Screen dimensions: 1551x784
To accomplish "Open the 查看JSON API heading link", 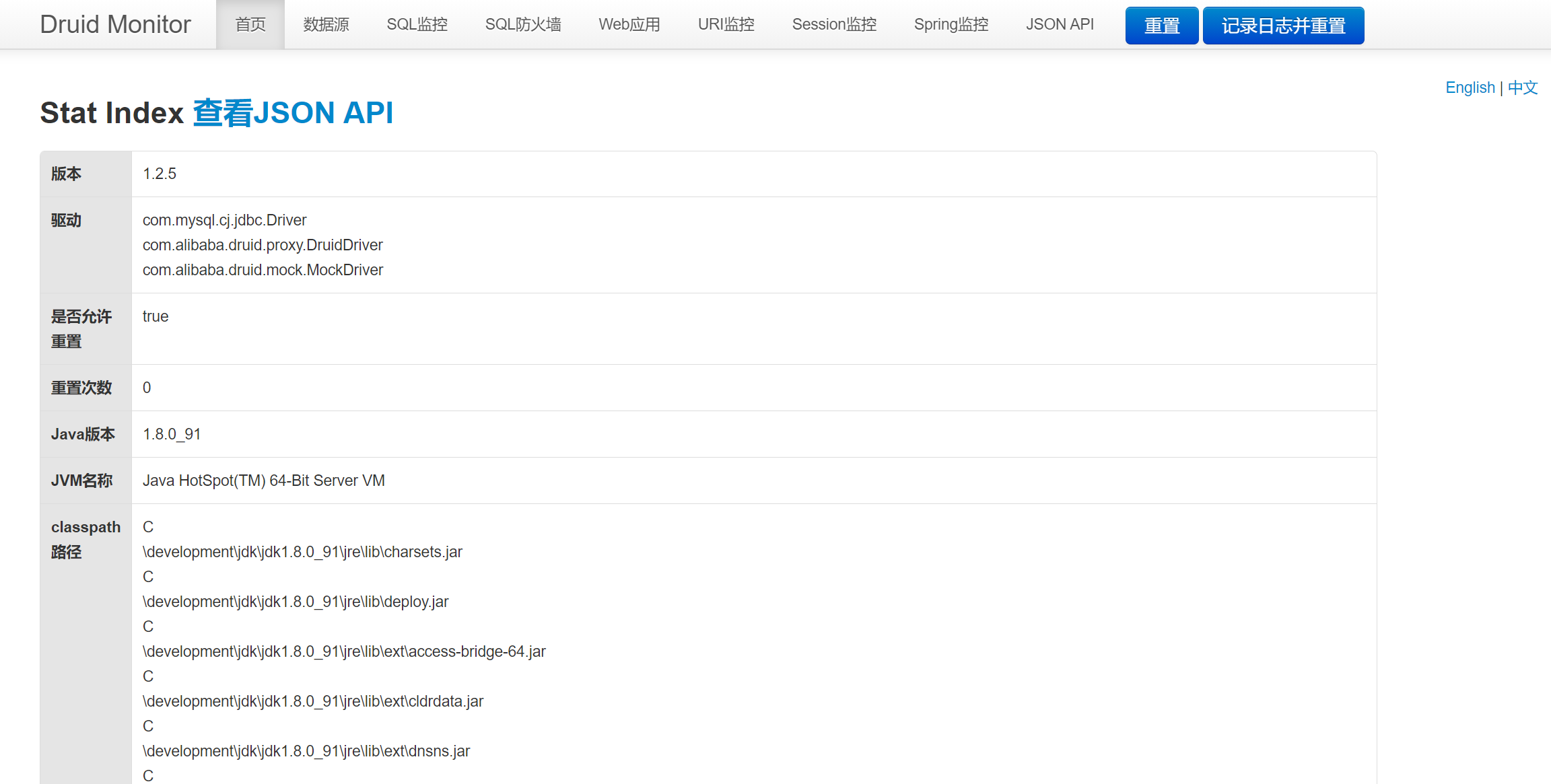I will 293,112.
